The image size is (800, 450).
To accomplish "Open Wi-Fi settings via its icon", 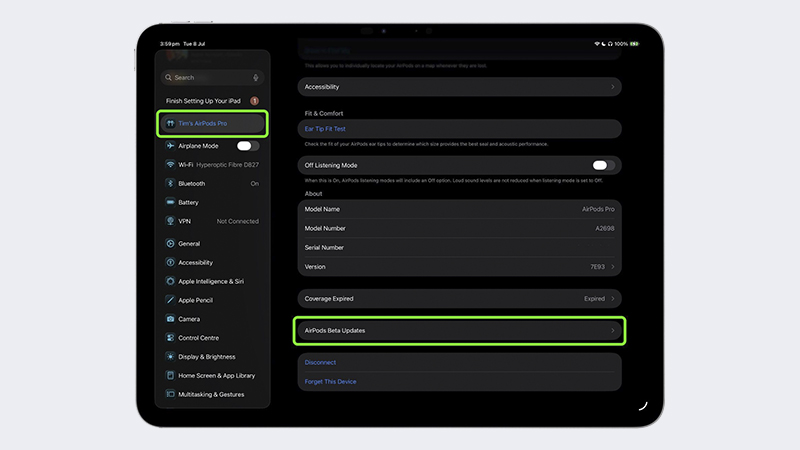I will [171, 165].
